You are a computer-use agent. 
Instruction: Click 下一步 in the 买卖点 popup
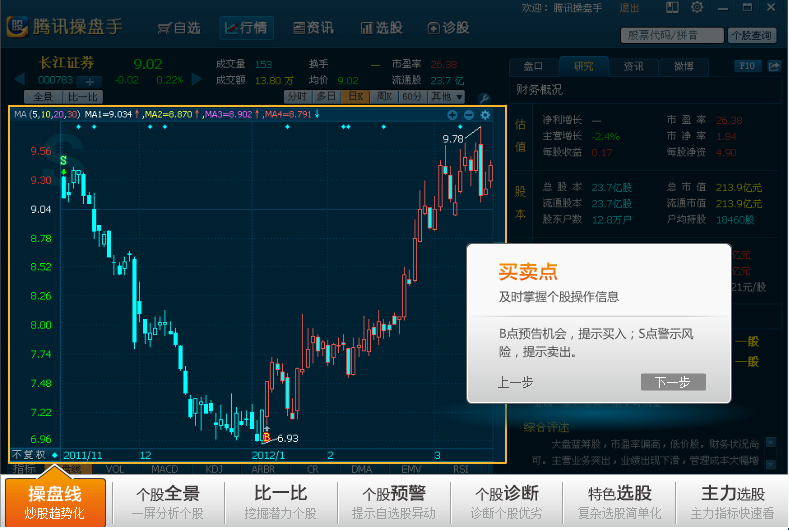(673, 382)
